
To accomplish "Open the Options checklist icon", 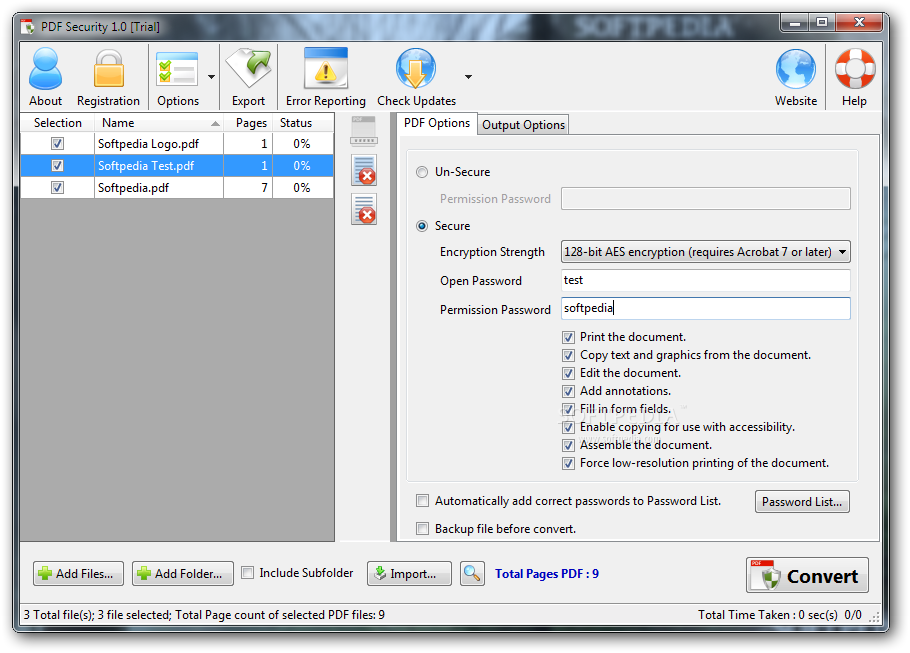I will click(x=178, y=77).
